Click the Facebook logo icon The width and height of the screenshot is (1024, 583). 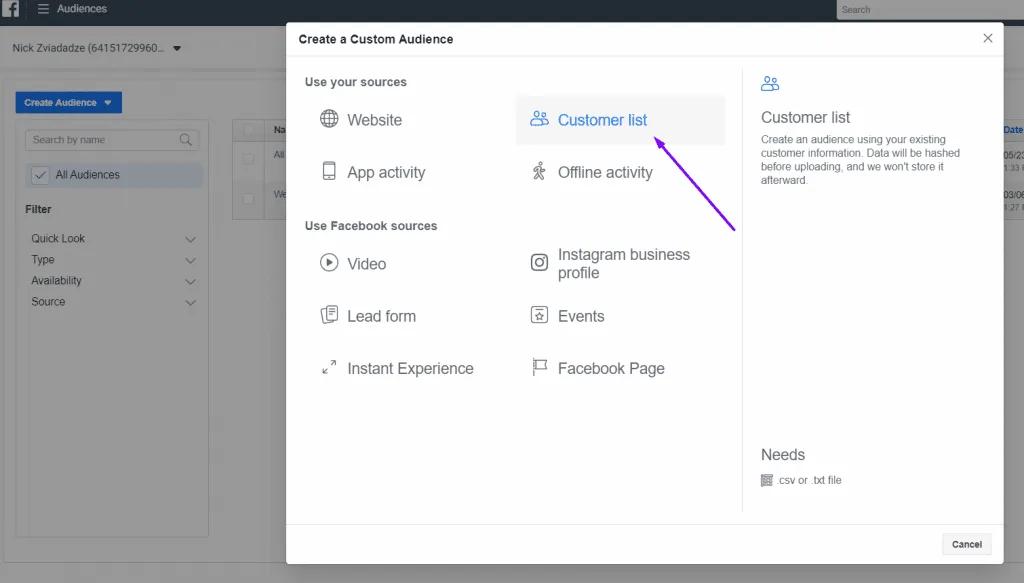(10, 8)
